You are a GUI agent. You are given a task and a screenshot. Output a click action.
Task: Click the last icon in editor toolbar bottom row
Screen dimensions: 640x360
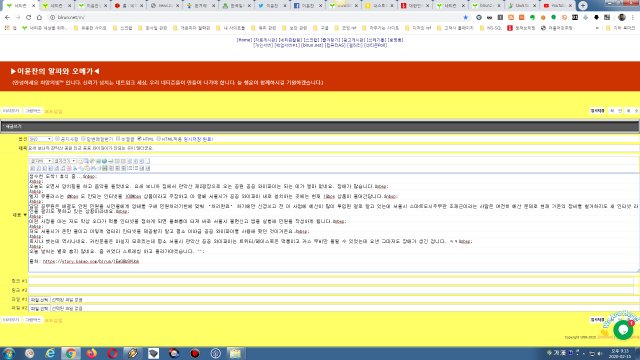tap(148, 168)
